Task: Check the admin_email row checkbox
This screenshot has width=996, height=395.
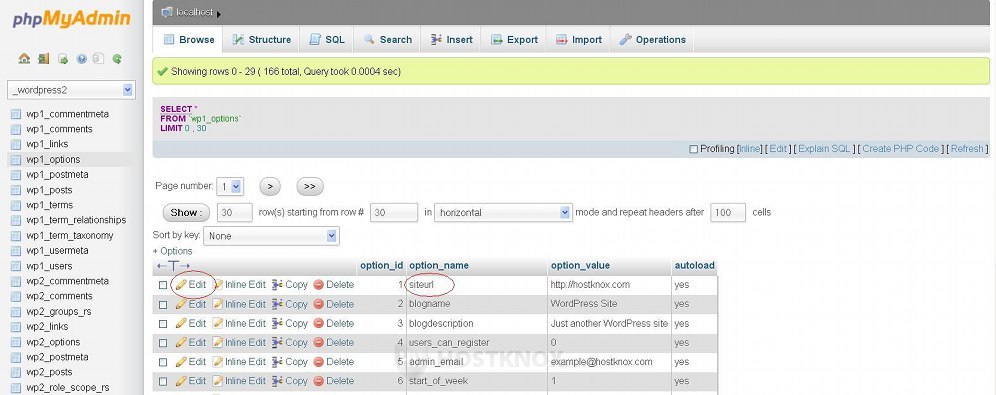Action: [x=163, y=362]
